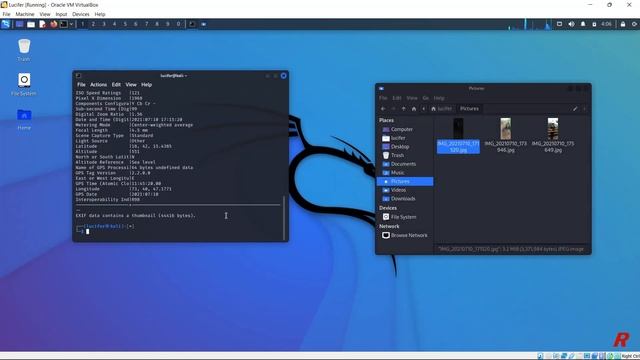Switch to workspace 9 in the panel
640x360 pixels.
(168, 24)
